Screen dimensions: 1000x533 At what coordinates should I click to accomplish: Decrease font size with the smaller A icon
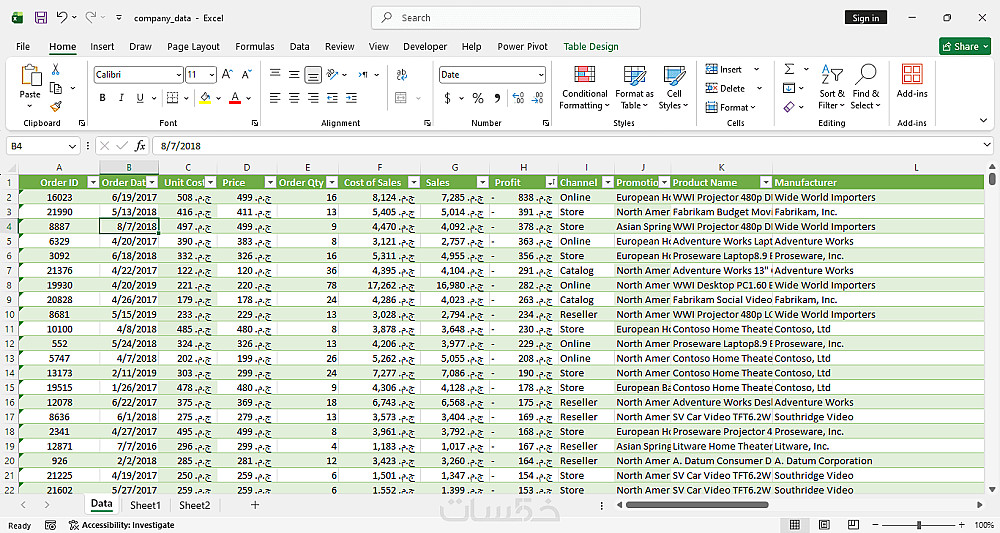tap(247, 75)
